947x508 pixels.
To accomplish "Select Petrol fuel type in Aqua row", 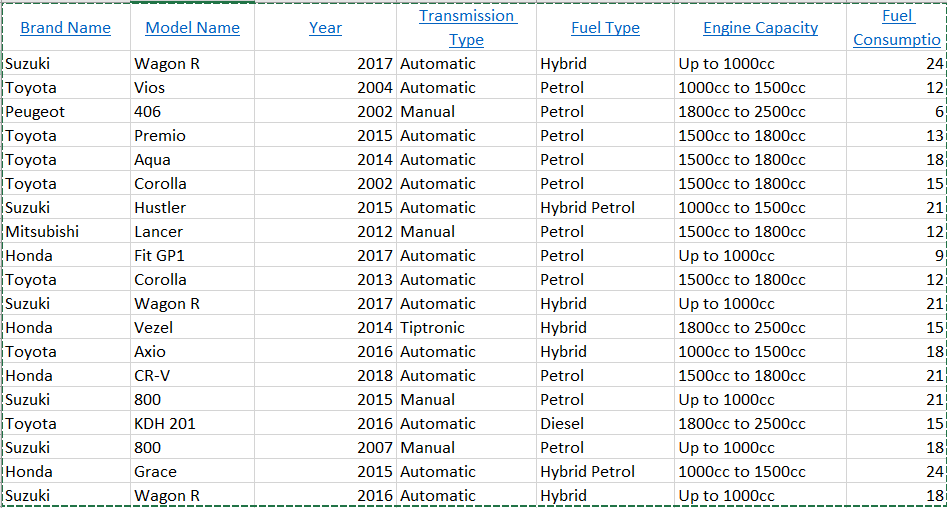I will coord(605,159).
